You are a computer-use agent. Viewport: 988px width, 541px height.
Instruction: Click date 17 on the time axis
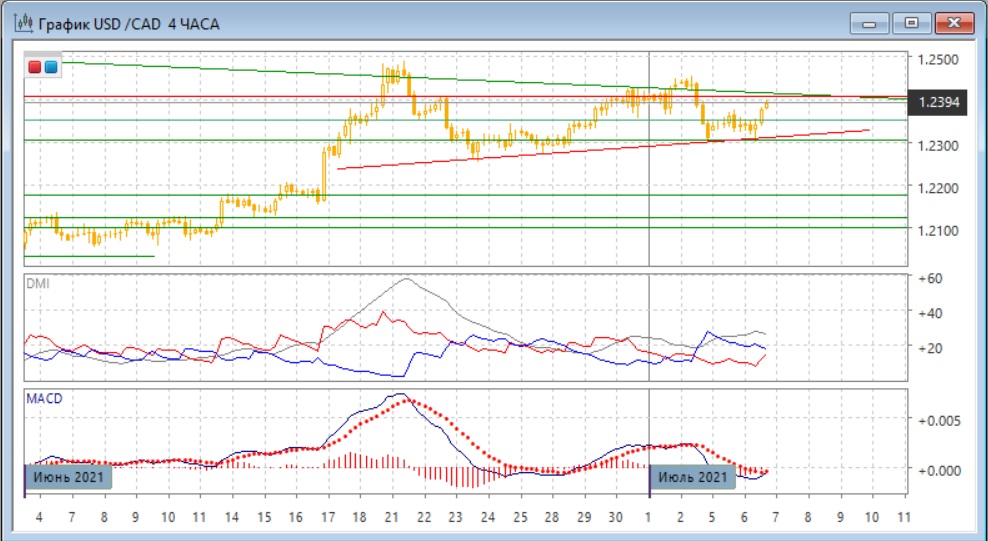(x=327, y=518)
